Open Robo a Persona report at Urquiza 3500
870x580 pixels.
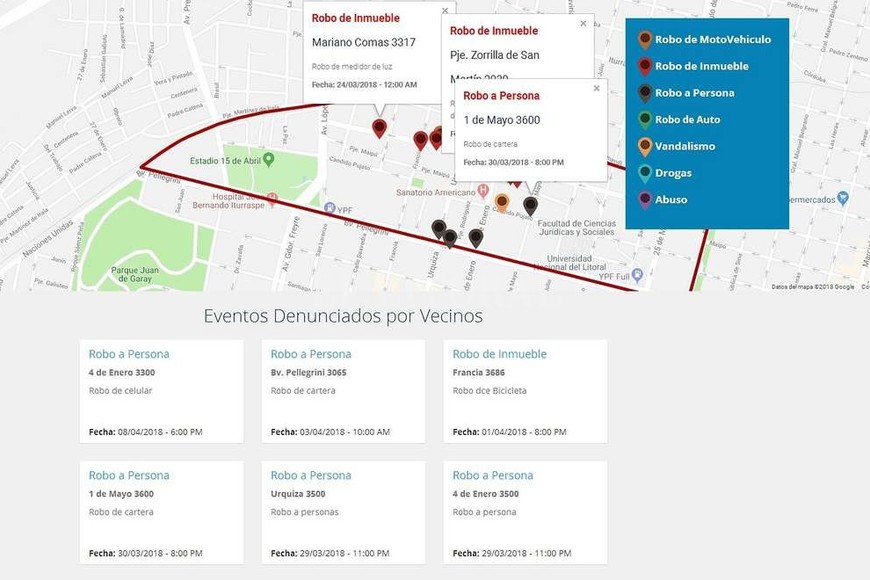(x=311, y=476)
